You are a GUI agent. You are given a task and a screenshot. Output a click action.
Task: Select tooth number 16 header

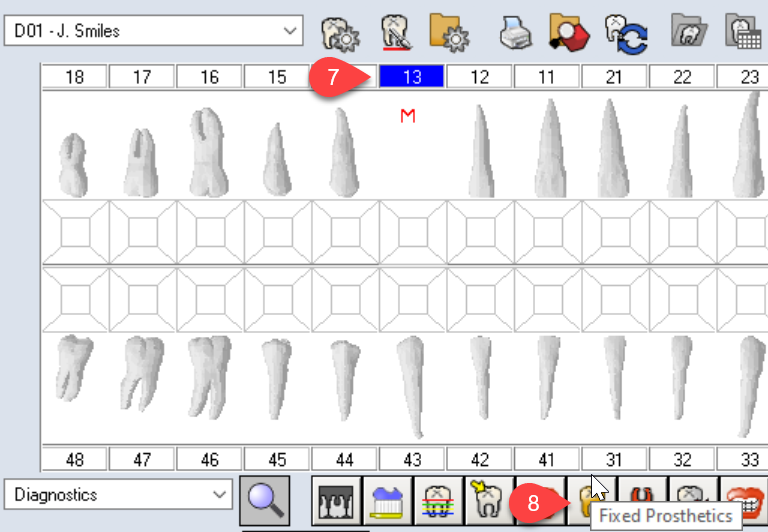(x=210, y=77)
